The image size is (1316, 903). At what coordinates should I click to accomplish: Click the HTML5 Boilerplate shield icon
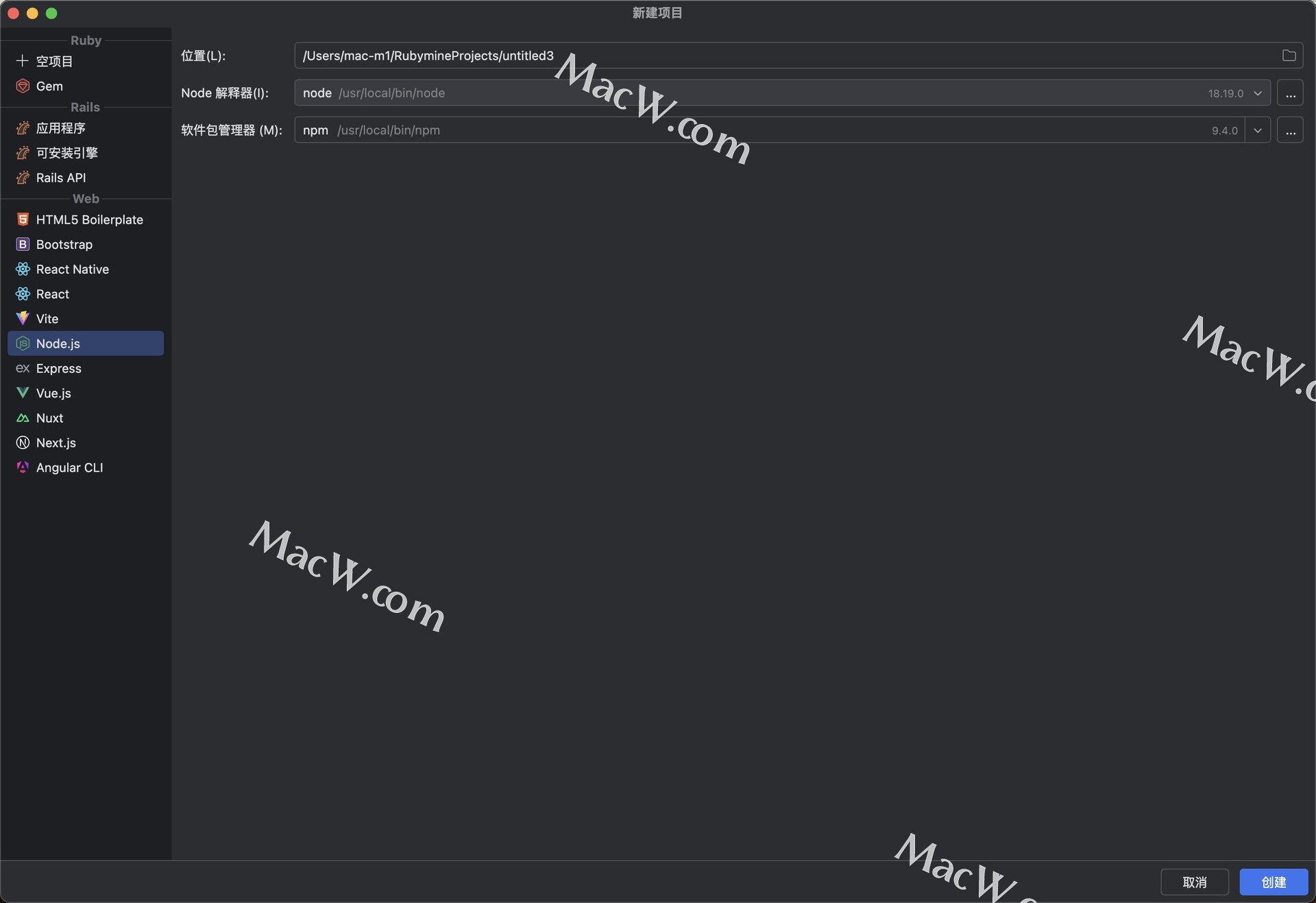point(23,219)
